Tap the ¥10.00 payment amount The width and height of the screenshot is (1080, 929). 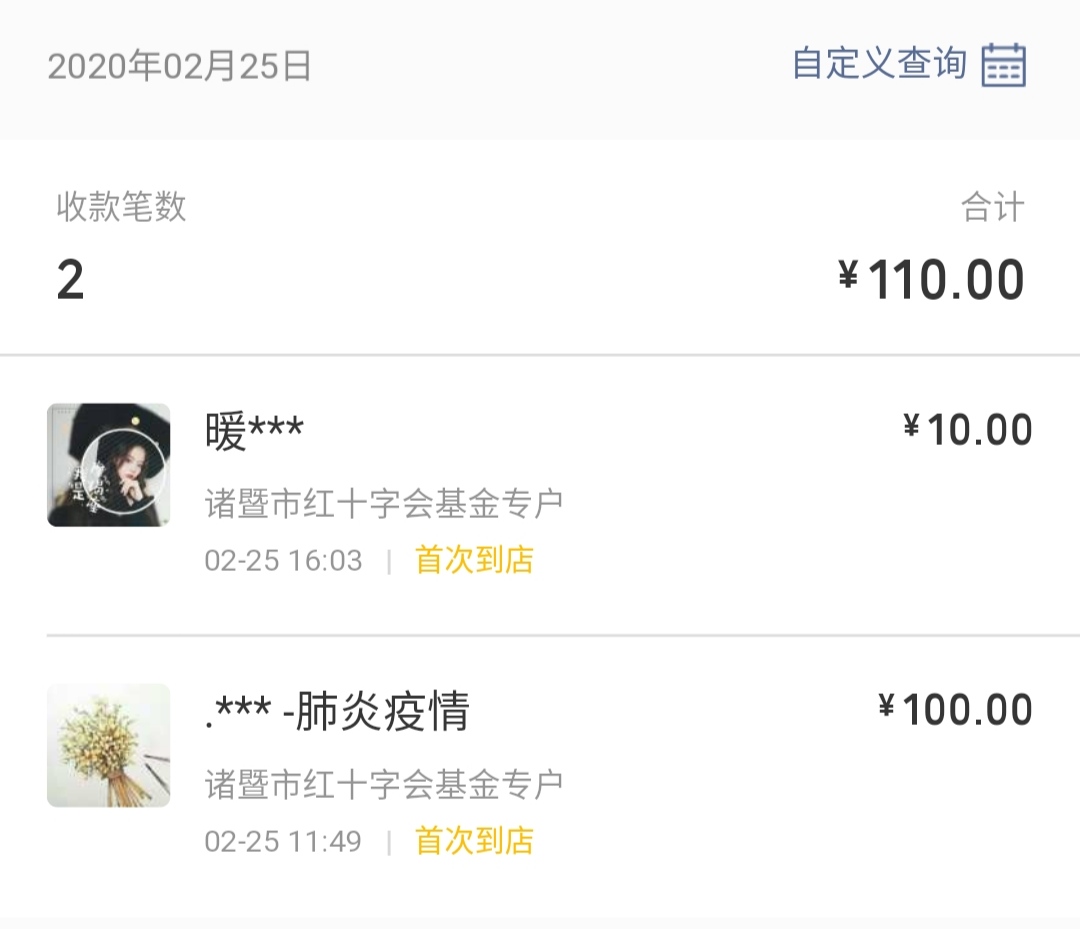point(967,430)
